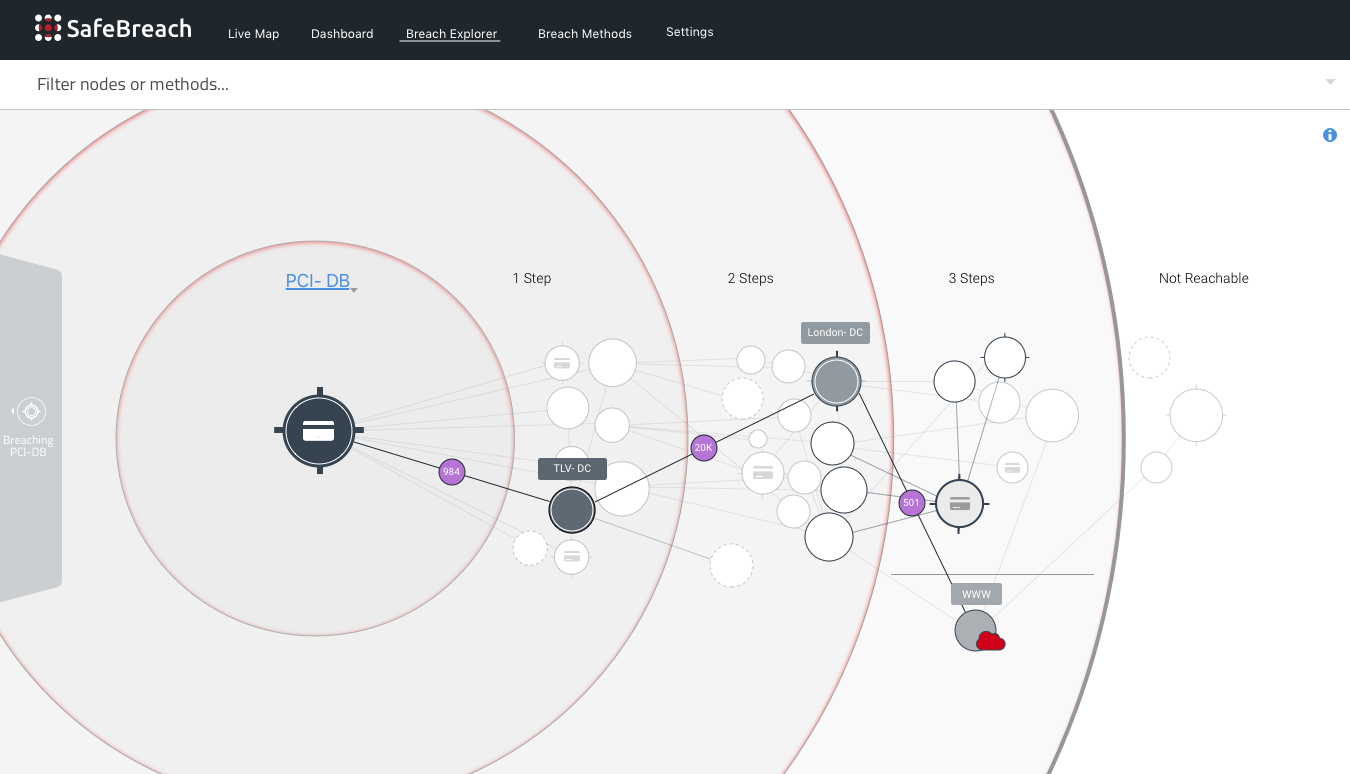Select the dashed node under Not Reachable
Screen dimensions: 1350x774
[1150, 357]
